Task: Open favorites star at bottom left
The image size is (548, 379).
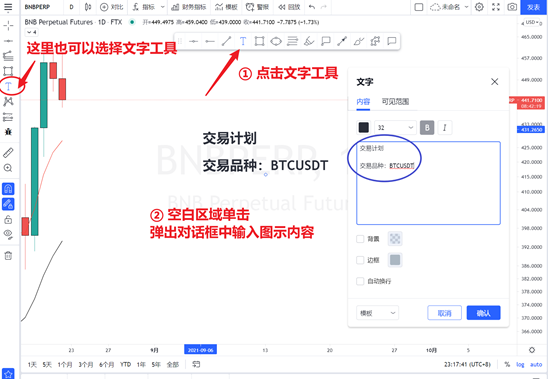Action: (8, 374)
